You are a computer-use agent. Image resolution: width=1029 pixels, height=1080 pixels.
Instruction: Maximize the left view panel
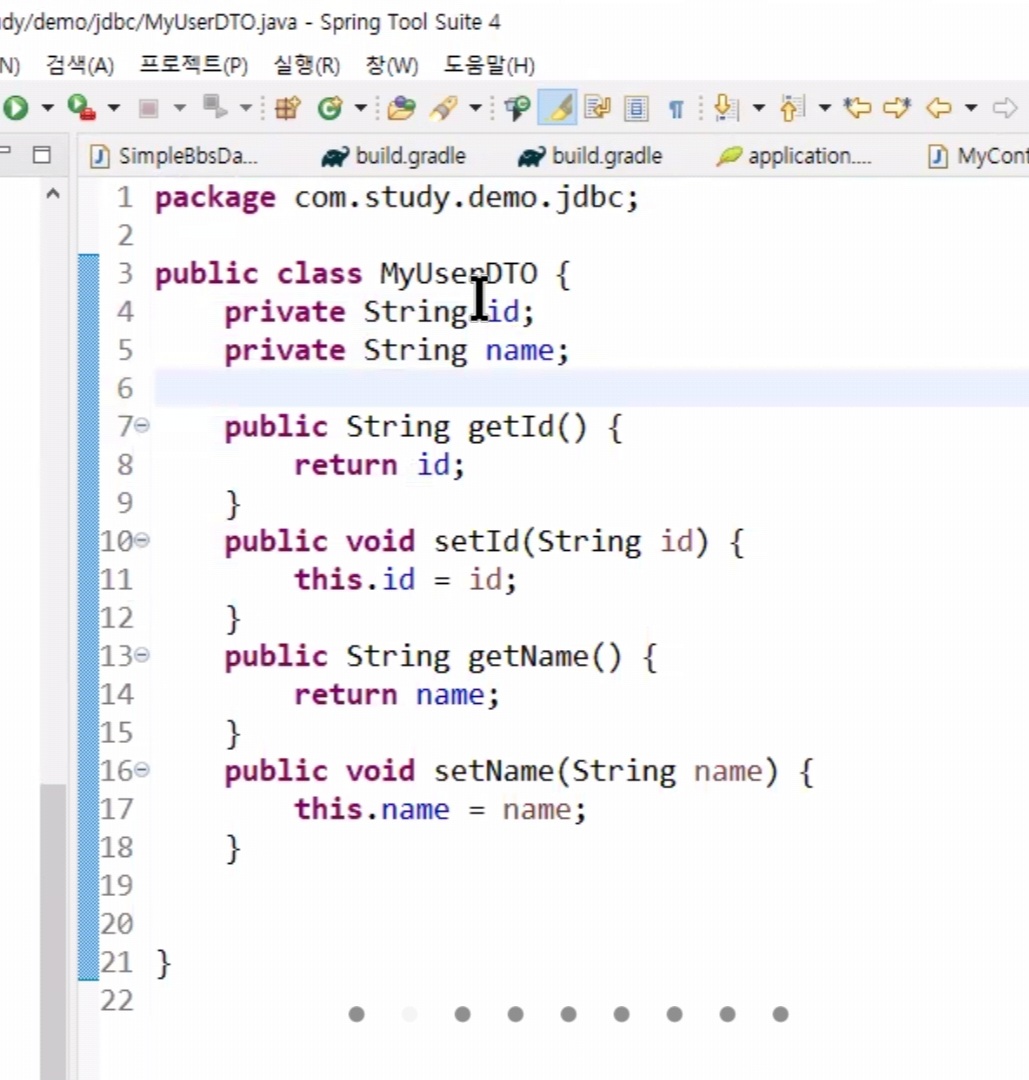[42, 155]
